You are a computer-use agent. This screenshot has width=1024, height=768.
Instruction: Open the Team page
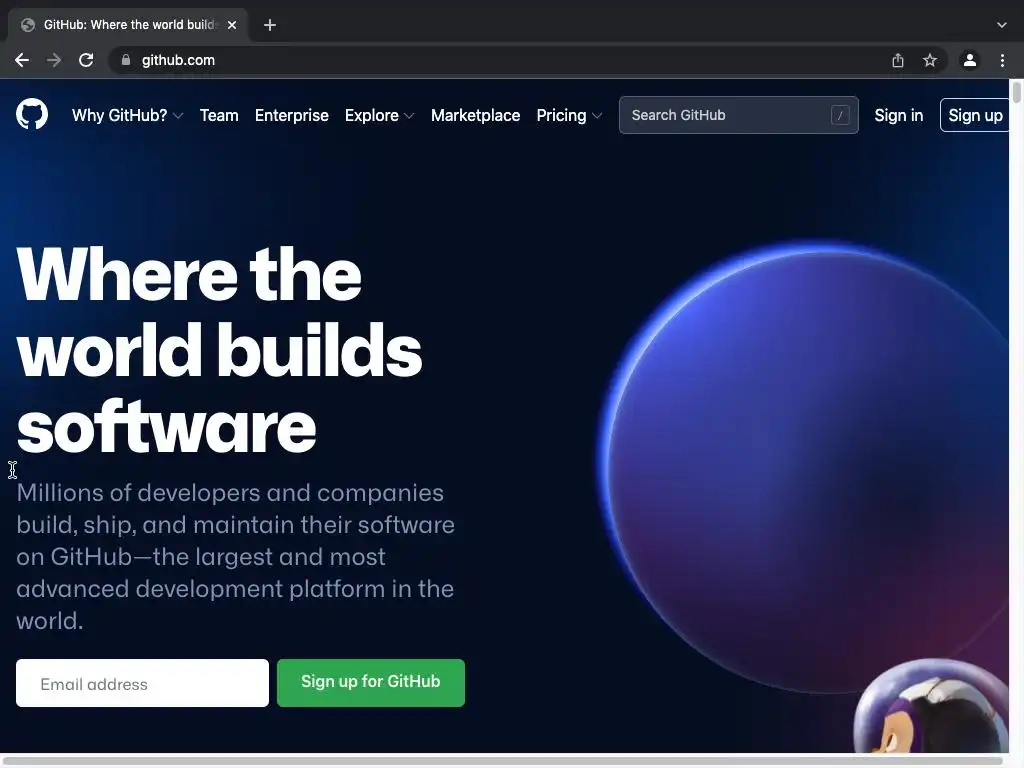(x=219, y=116)
